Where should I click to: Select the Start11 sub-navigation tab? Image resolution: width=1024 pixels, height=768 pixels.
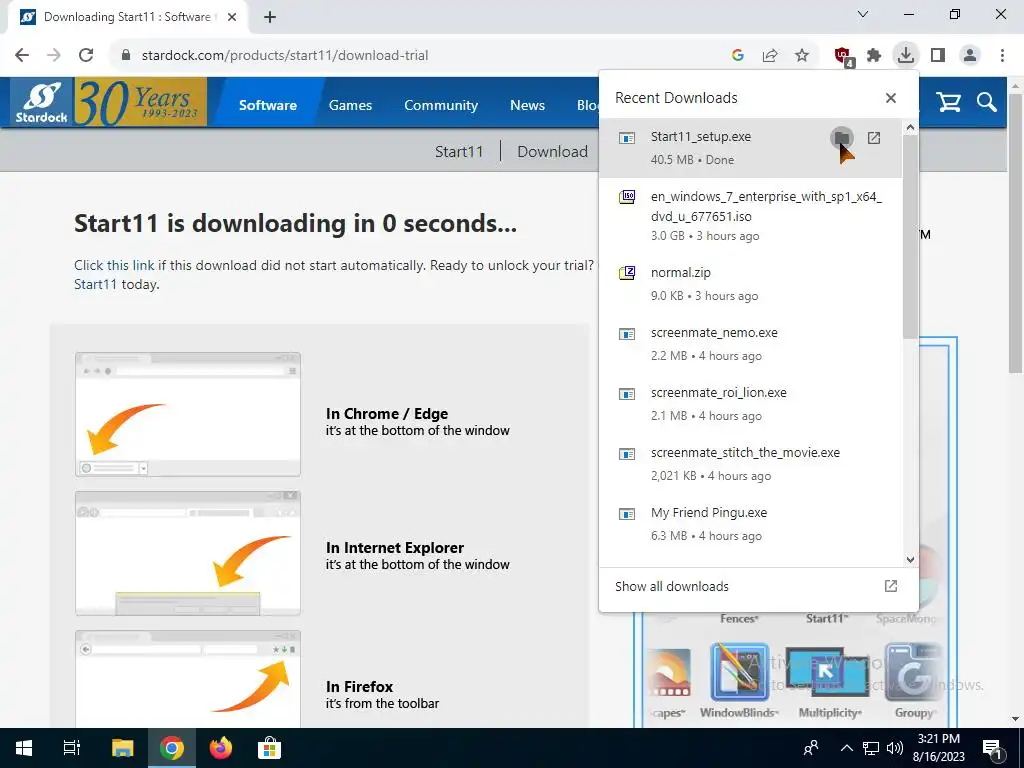pos(459,152)
